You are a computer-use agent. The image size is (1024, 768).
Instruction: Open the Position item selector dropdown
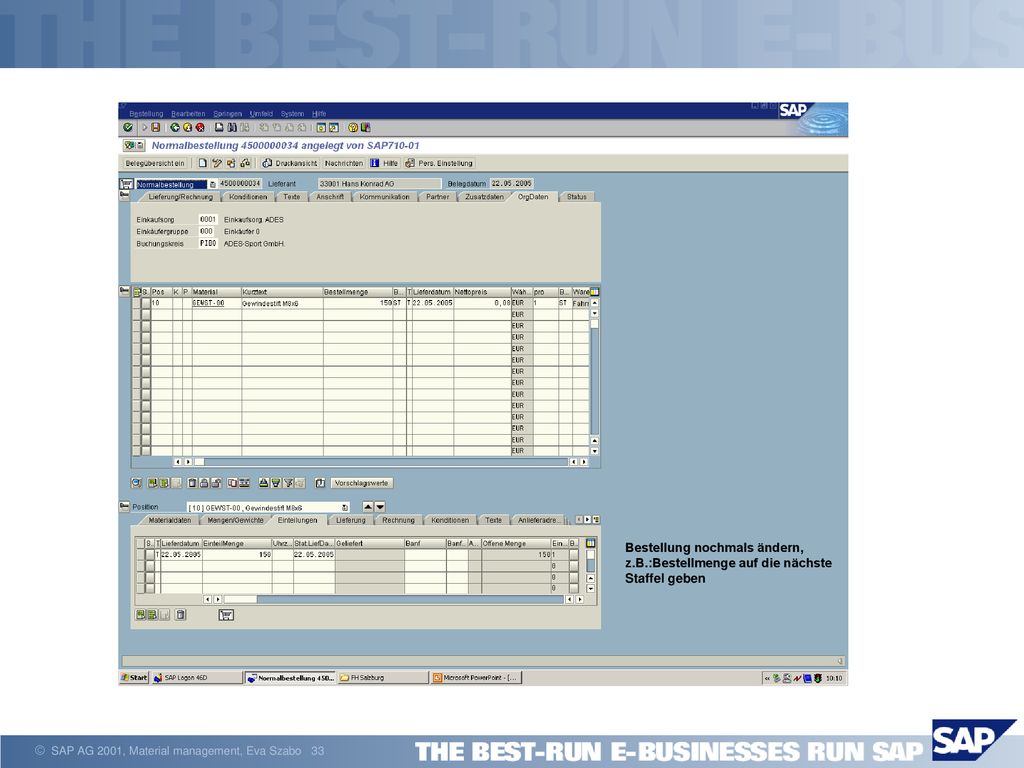[345, 507]
